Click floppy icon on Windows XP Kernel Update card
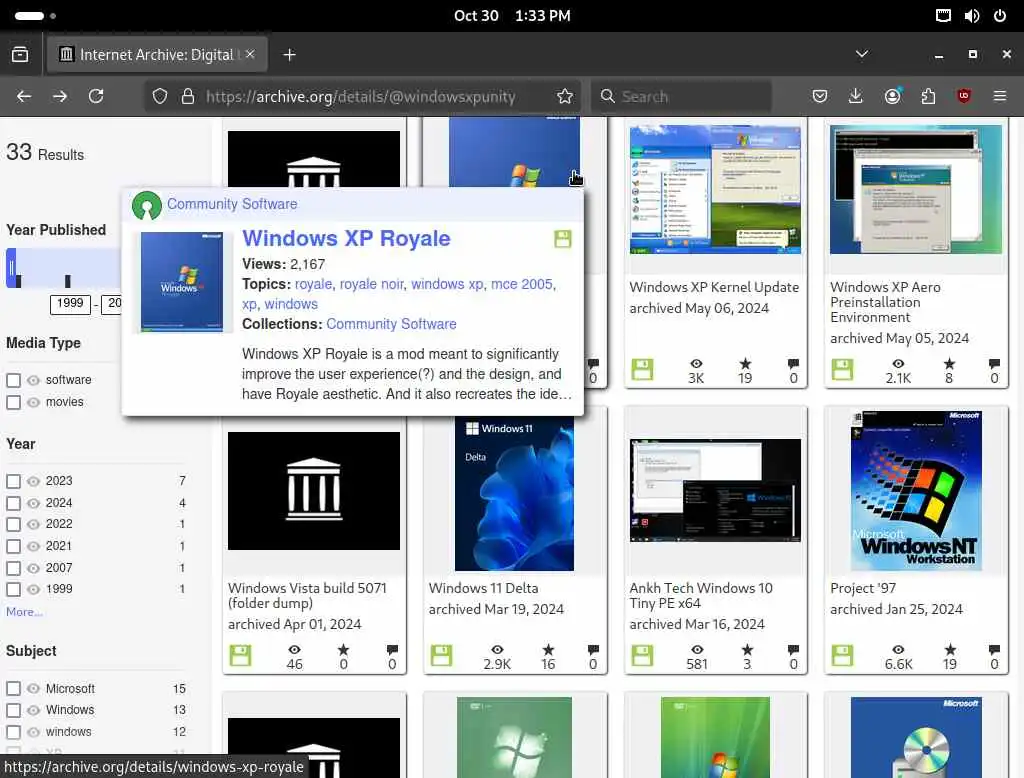Screen dimensions: 1024x778 (642, 369)
